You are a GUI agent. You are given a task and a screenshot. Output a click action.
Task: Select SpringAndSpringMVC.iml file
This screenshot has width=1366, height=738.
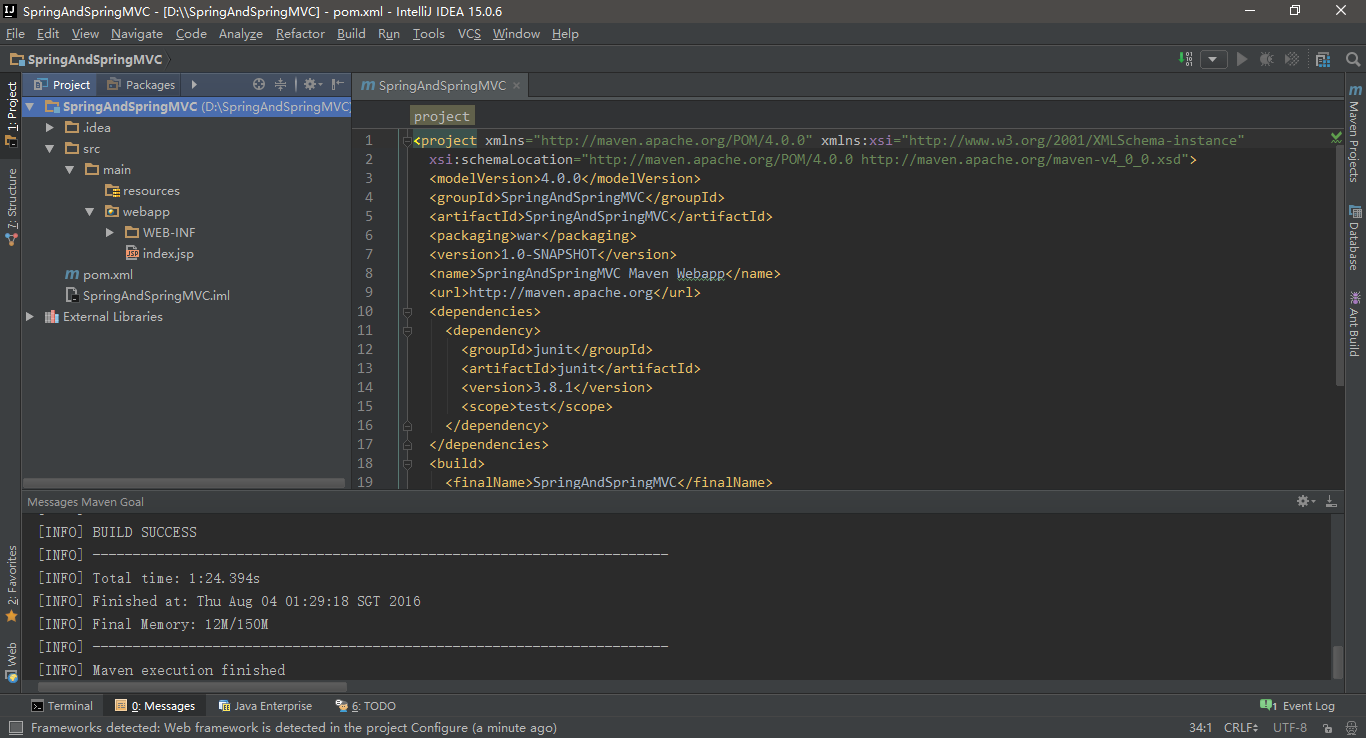point(148,295)
